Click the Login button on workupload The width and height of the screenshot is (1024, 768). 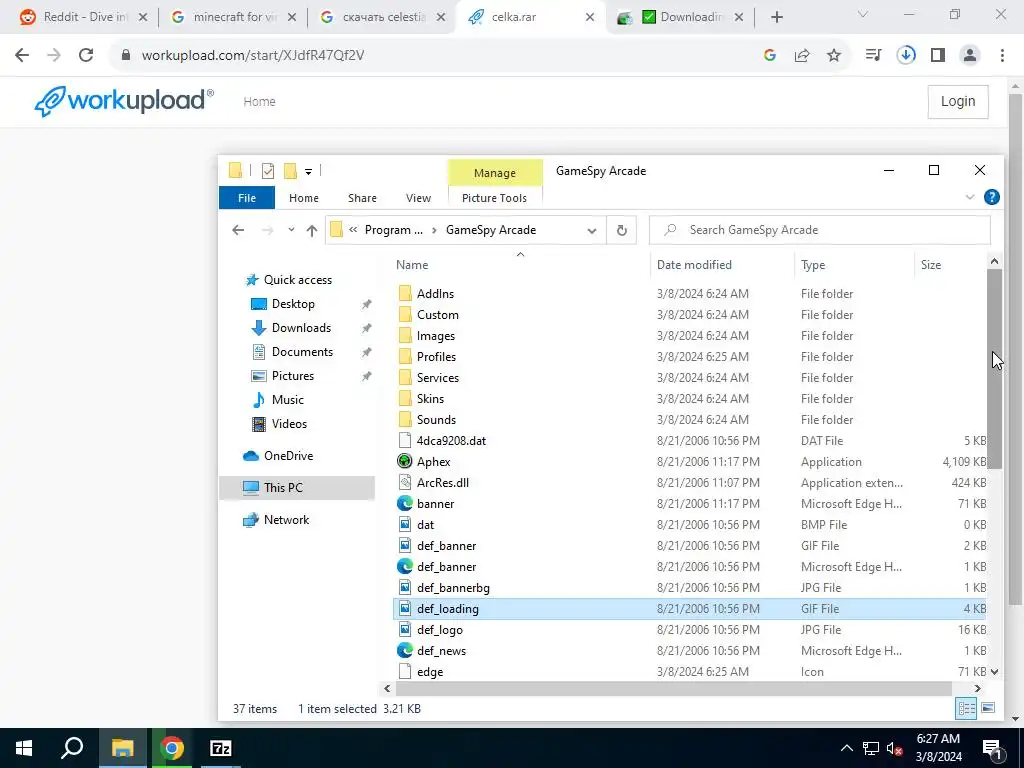coord(957,101)
